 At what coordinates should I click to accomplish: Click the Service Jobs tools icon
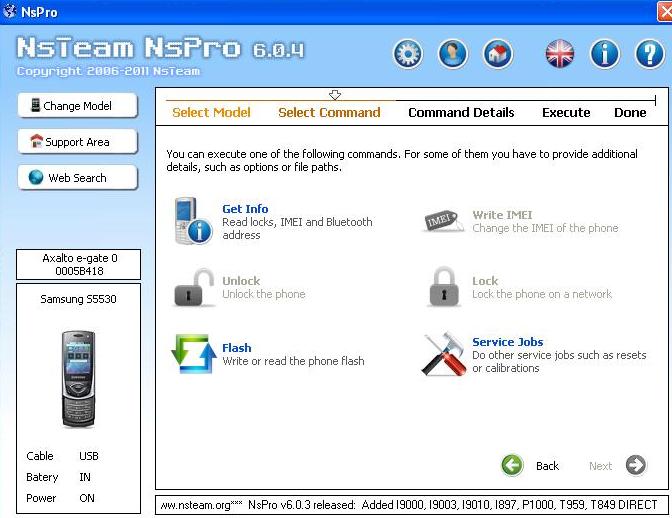pyautogui.click(x=444, y=354)
